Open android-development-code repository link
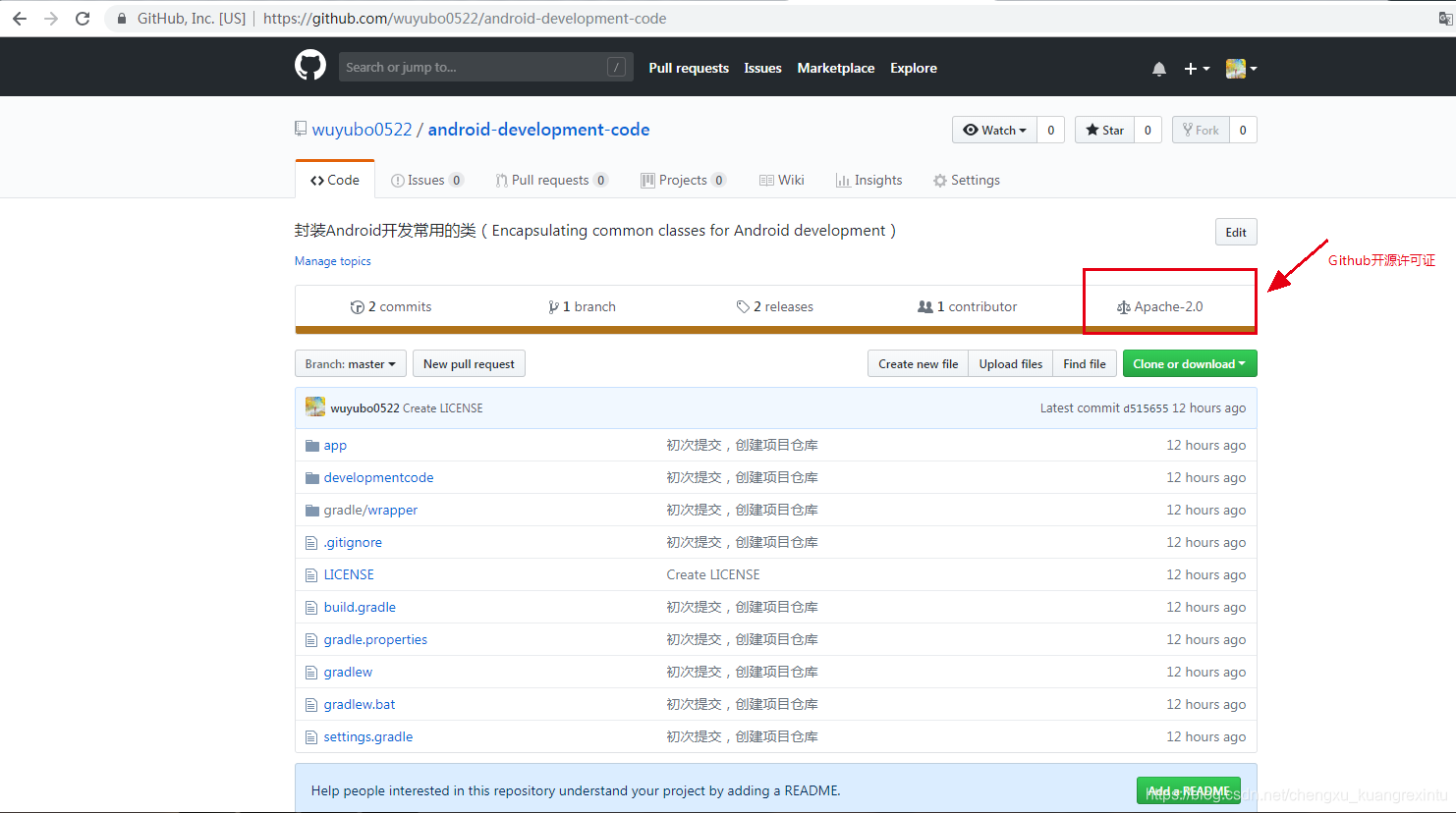Image resolution: width=1456 pixels, height=813 pixels. pos(538,130)
